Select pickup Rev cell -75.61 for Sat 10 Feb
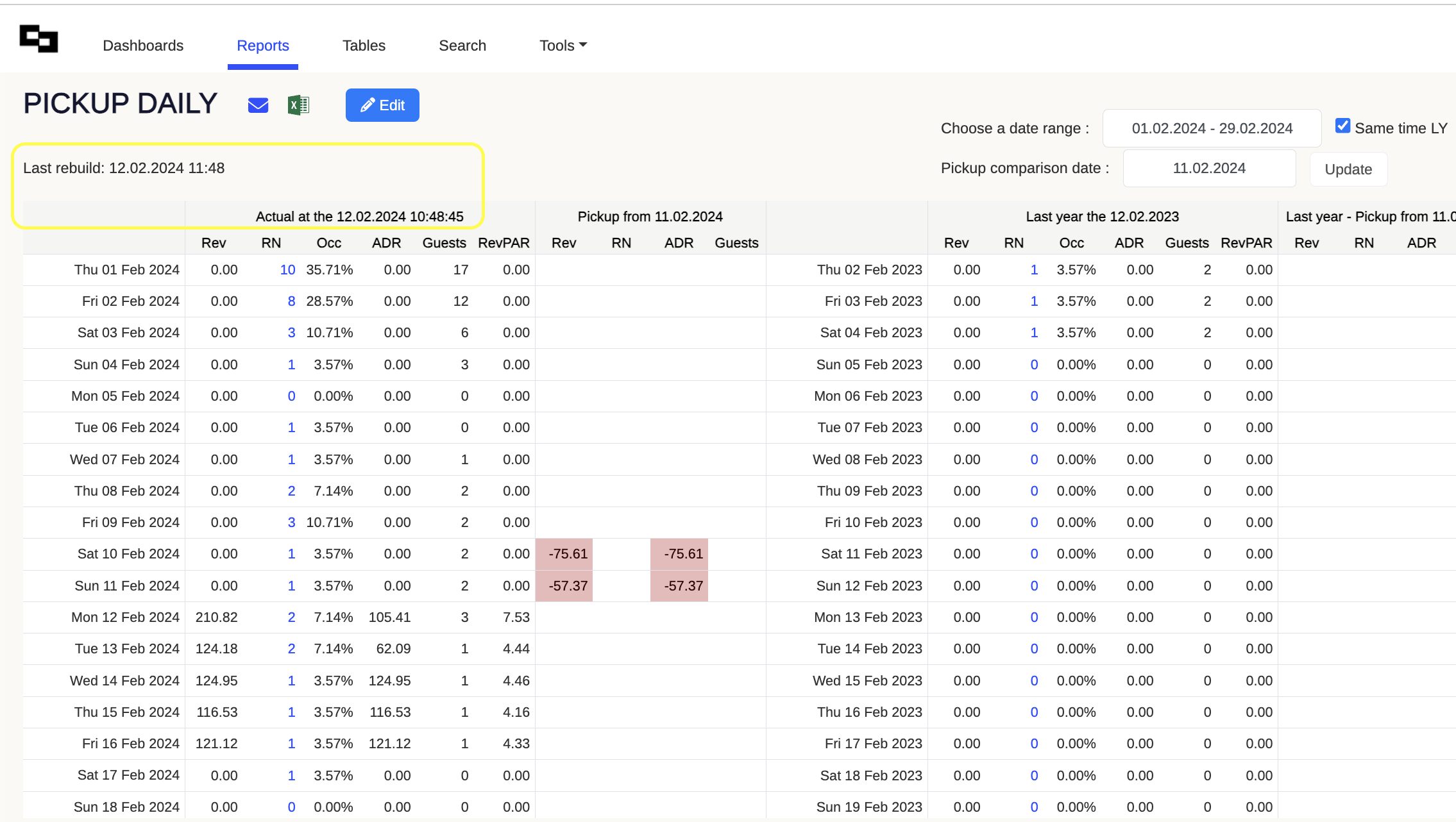Image resolution: width=1456 pixels, height=822 pixels. pos(564,554)
